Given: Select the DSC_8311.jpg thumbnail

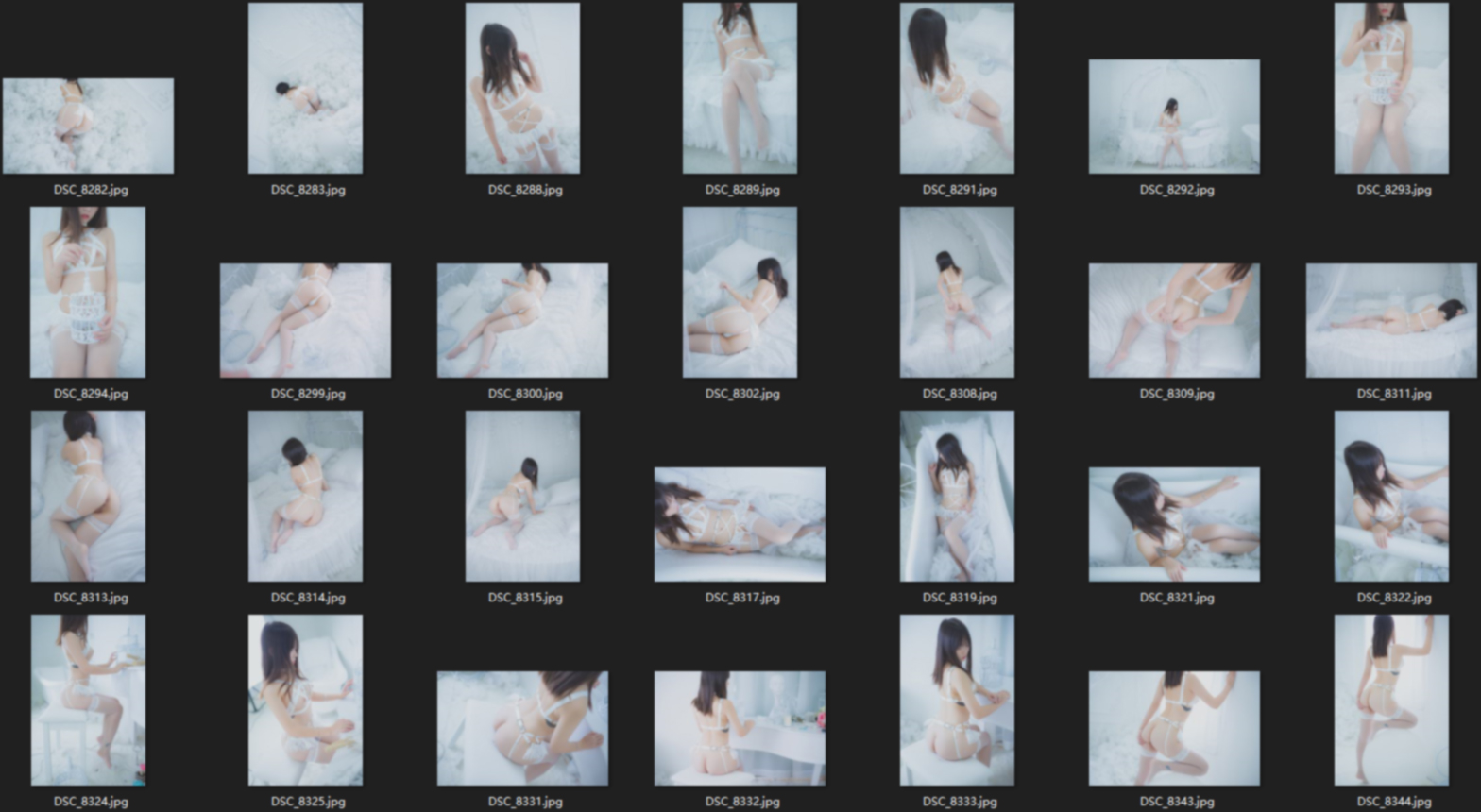Looking at the screenshot, I should click(1391, 320).
